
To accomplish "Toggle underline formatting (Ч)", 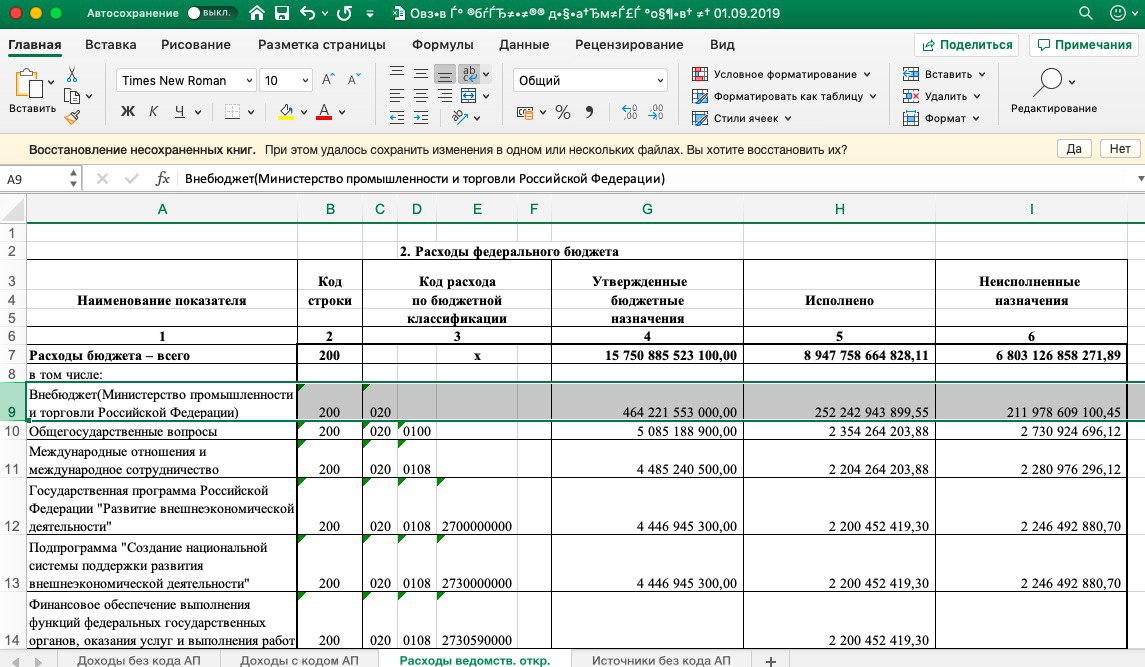I will pyautogui.click(x=180, y=112).
